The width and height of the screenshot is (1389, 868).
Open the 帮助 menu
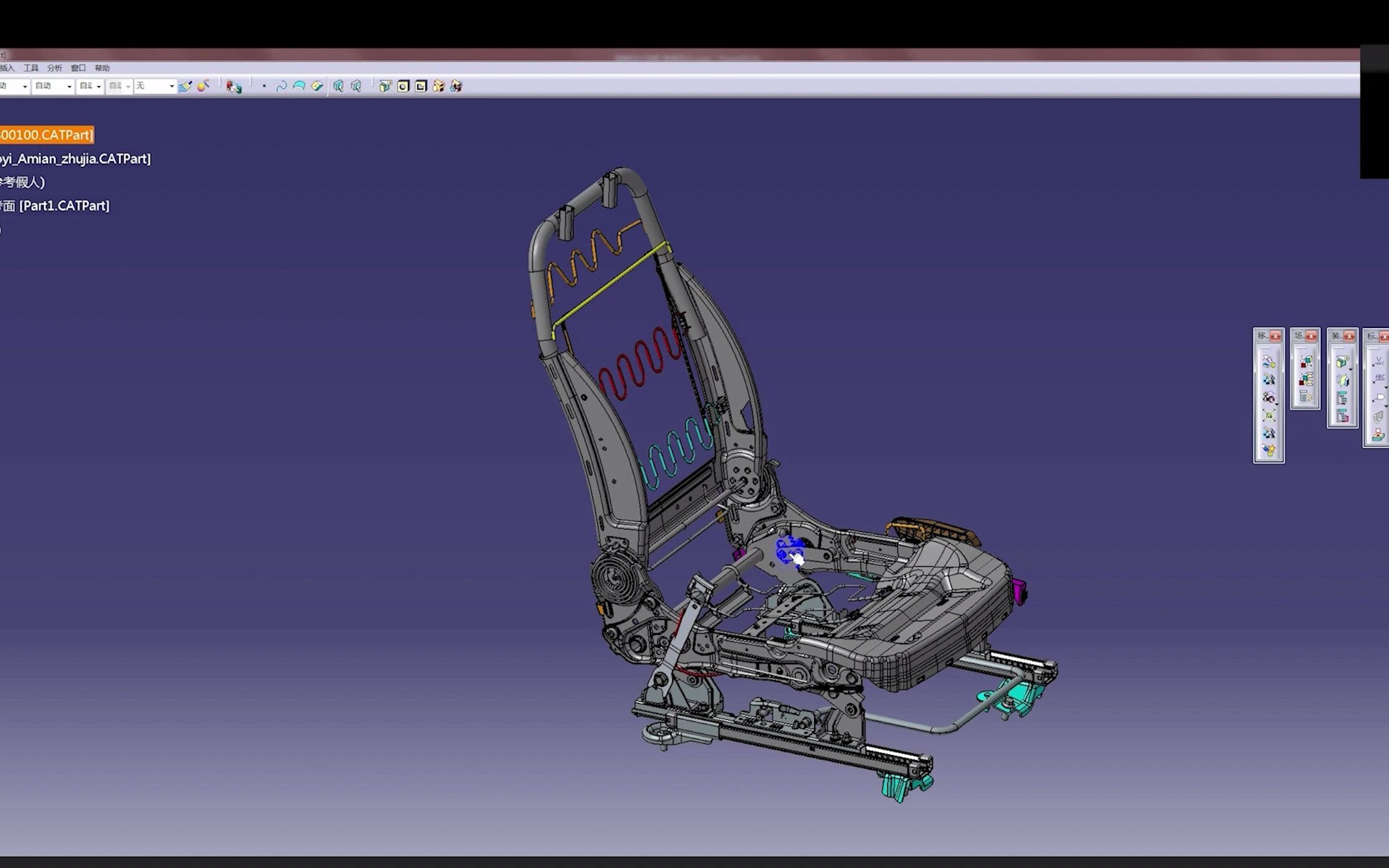click(102, 68)
